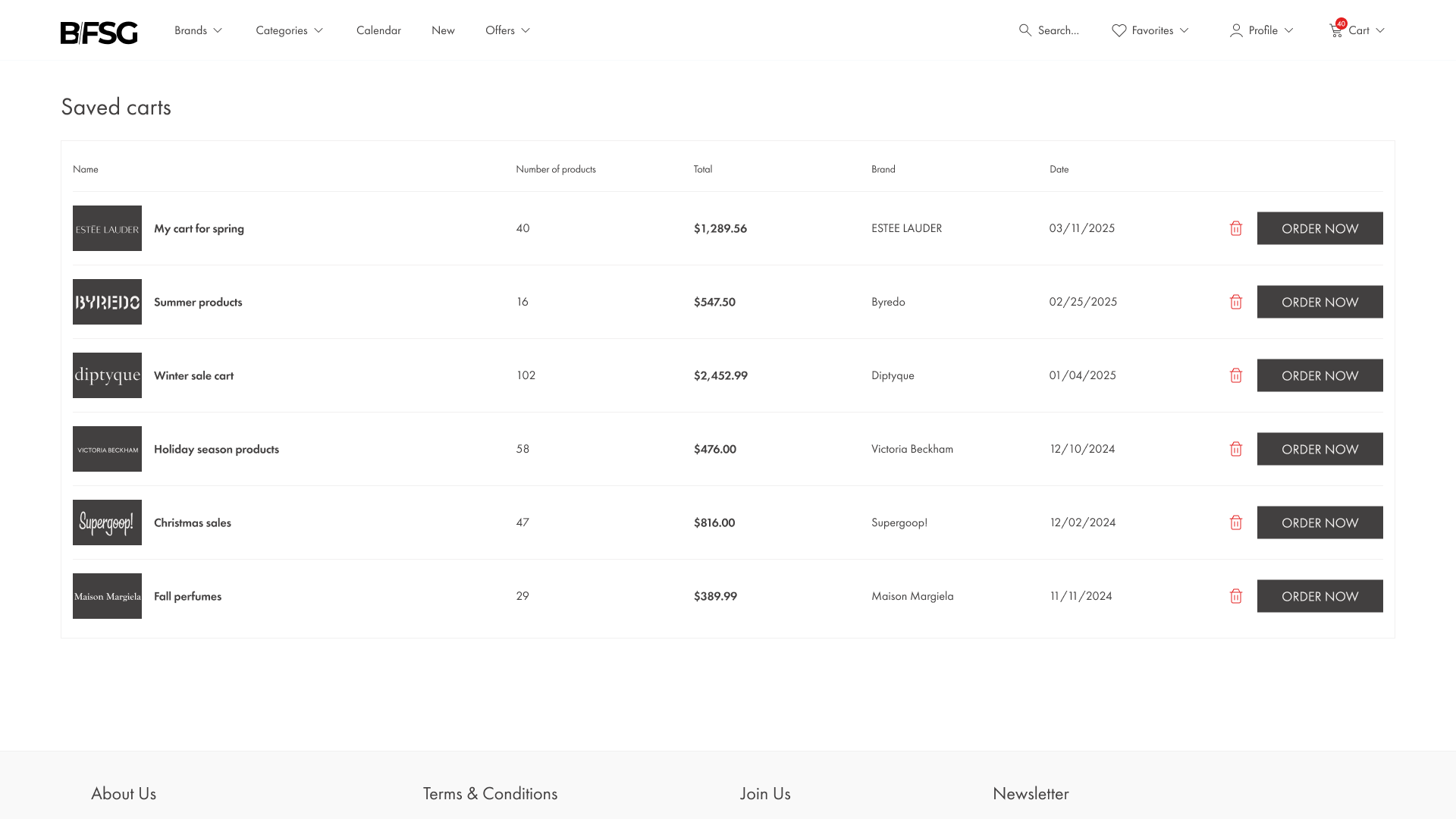
Task: Open the Christmas sales cart name
Action: pyautogui.click(x=193, y=522)
